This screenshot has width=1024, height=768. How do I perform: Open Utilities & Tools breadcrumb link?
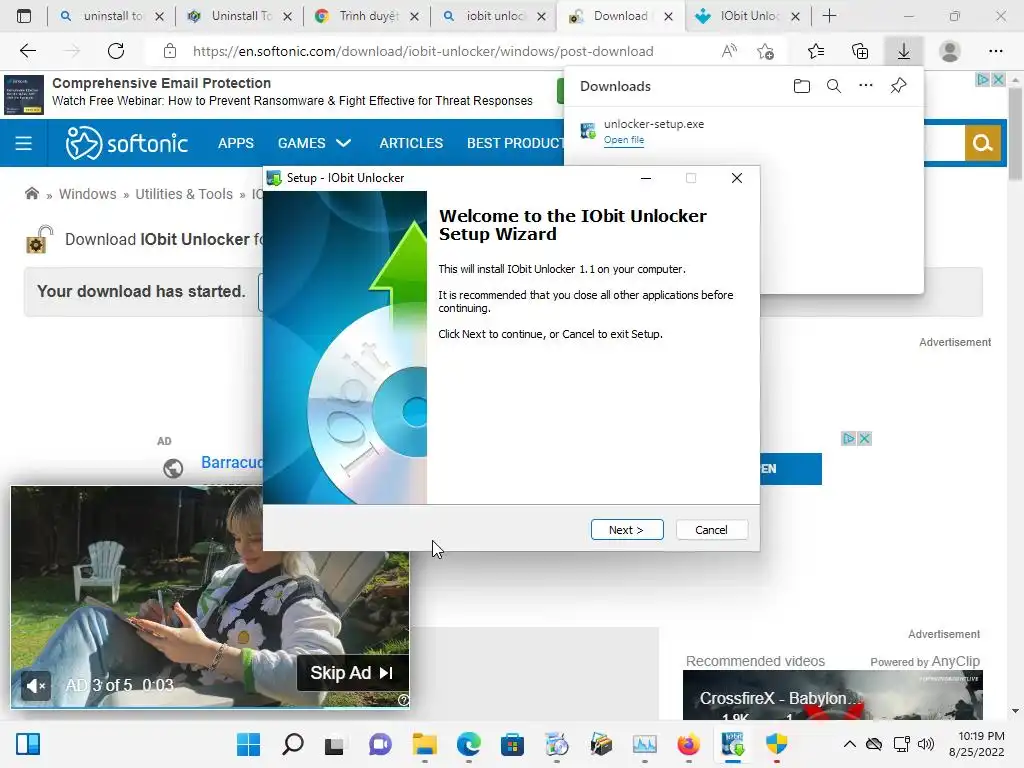coord(184,194)
